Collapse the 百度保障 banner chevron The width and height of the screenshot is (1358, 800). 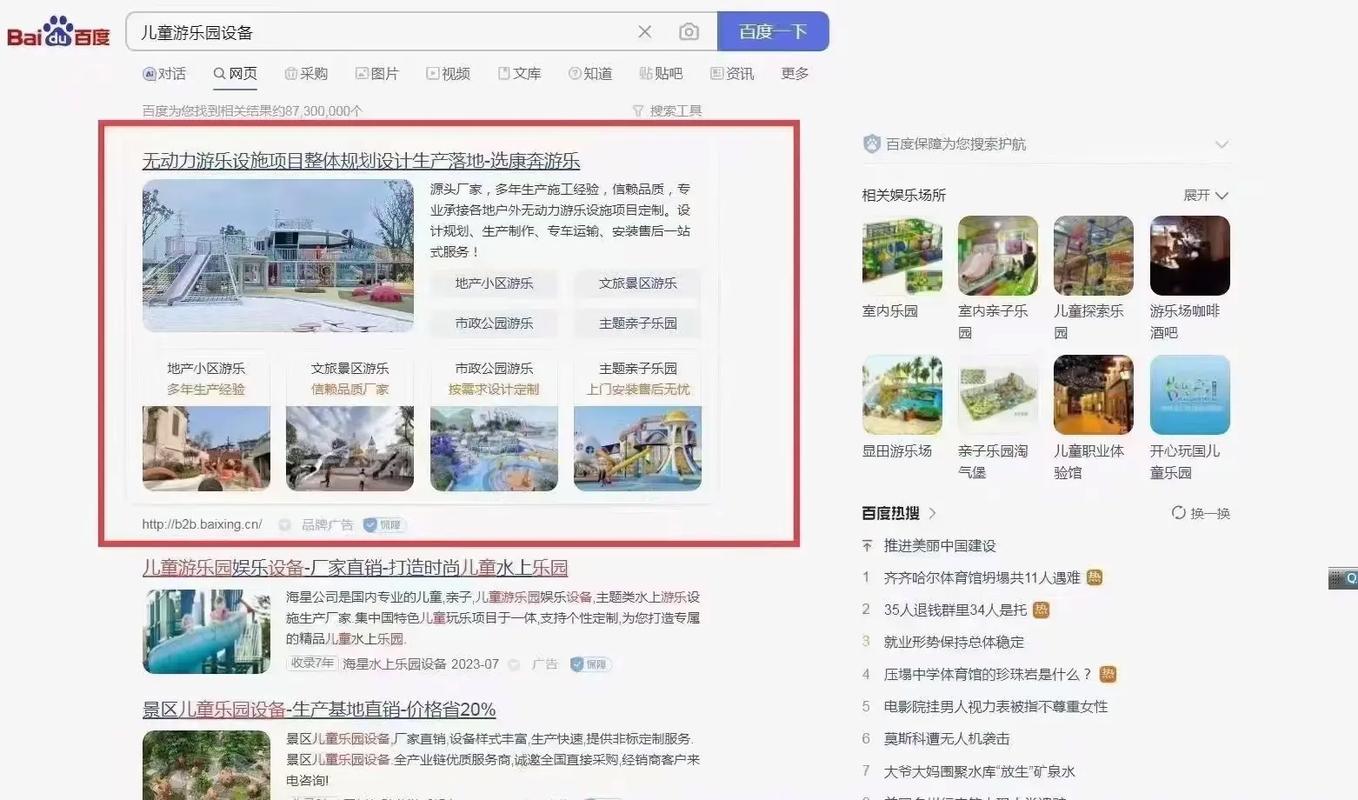(x=1222, y=143)
